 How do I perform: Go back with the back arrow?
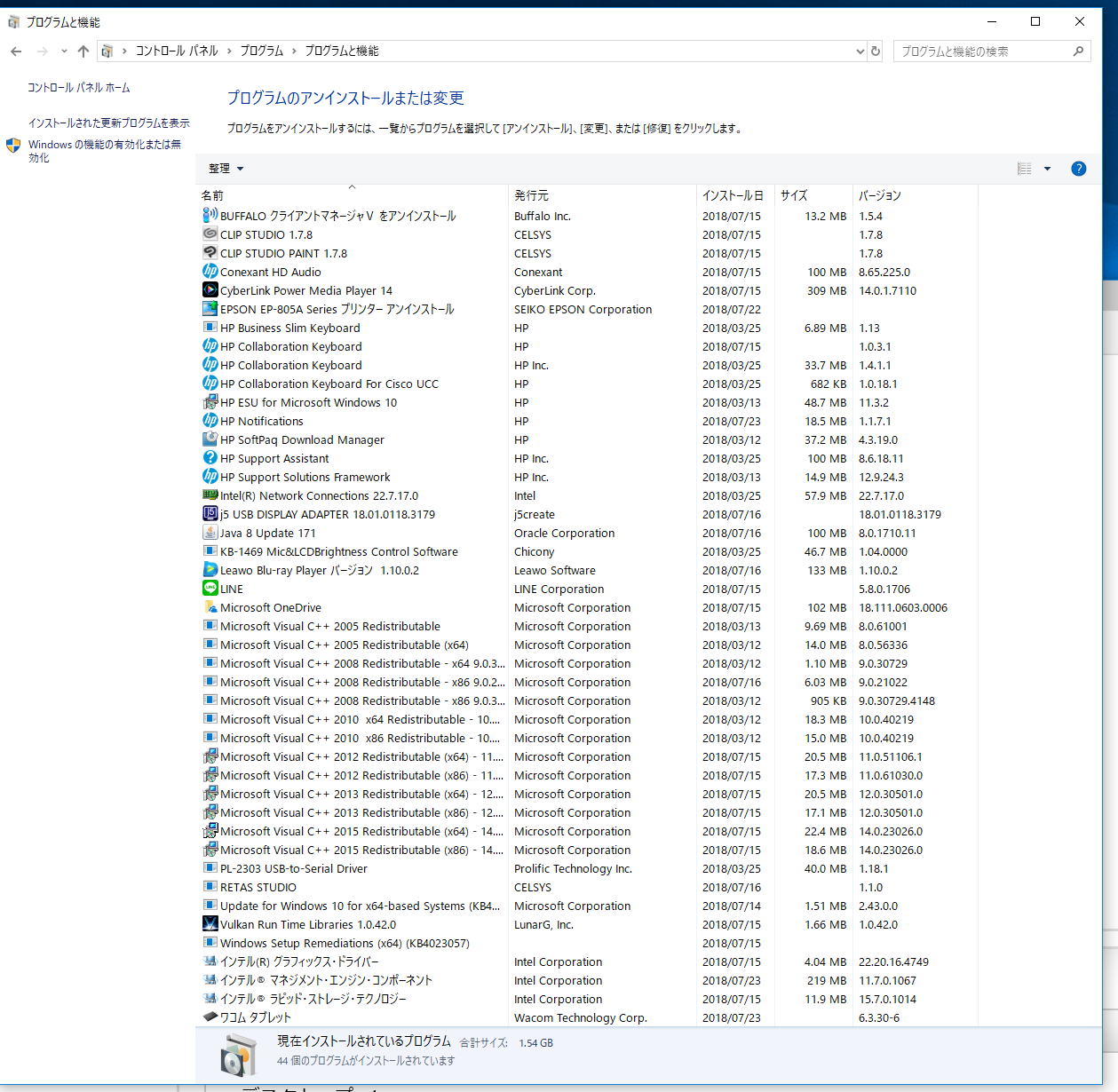coord(16,51)
